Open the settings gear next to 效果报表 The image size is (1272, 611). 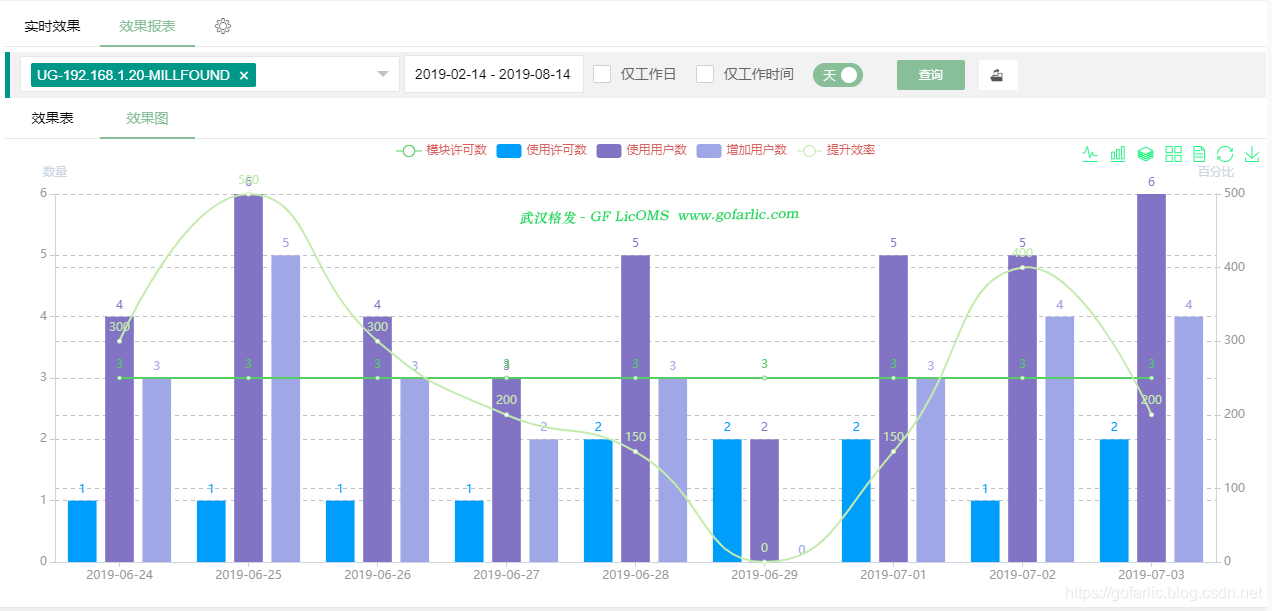tap(223, 26)
